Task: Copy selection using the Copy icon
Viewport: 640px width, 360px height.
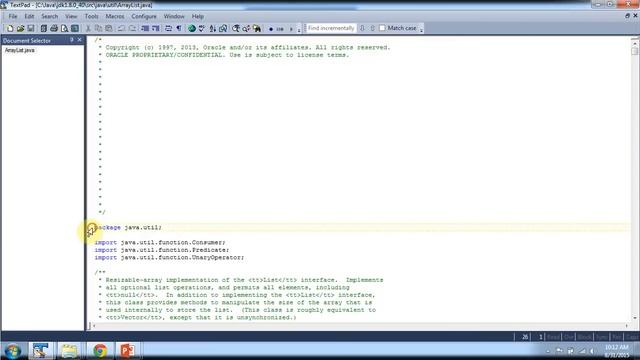Action: [98, 29]
